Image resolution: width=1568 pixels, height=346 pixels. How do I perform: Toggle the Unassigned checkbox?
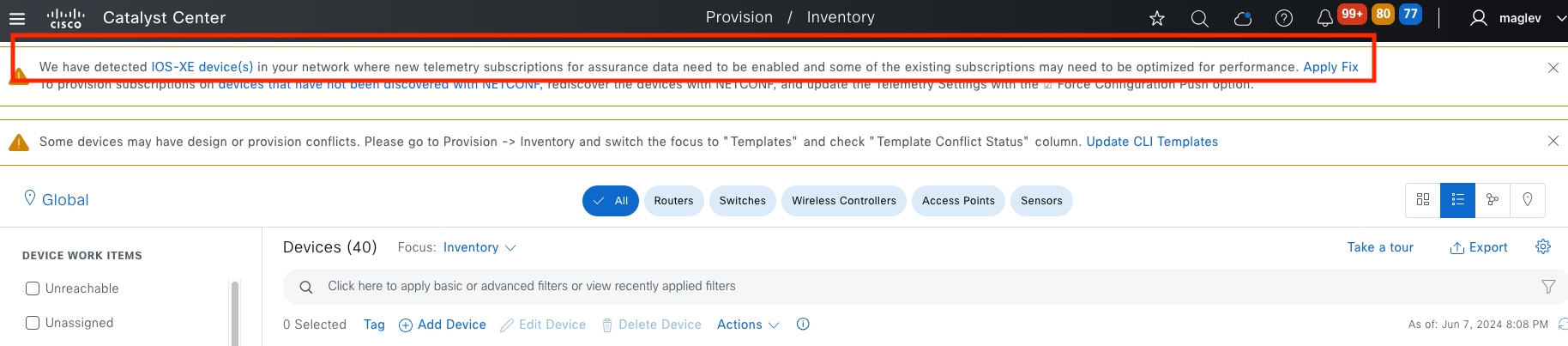(x=33, y=323)
